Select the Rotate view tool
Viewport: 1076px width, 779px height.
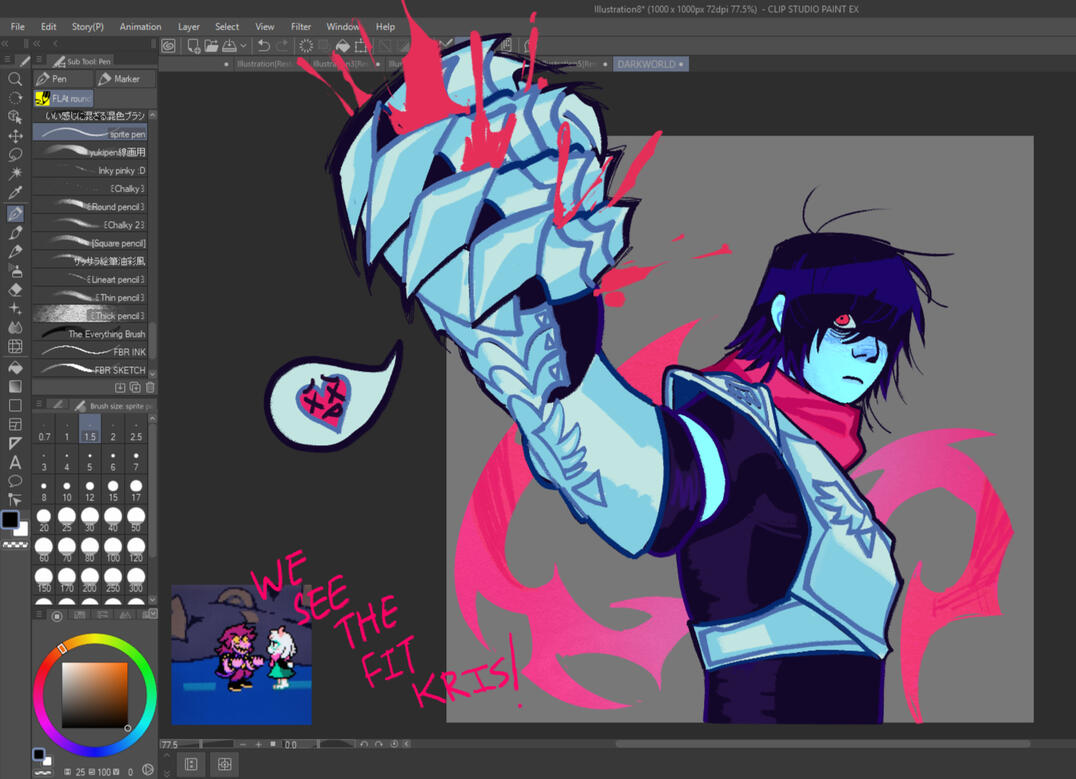point(14,97)
